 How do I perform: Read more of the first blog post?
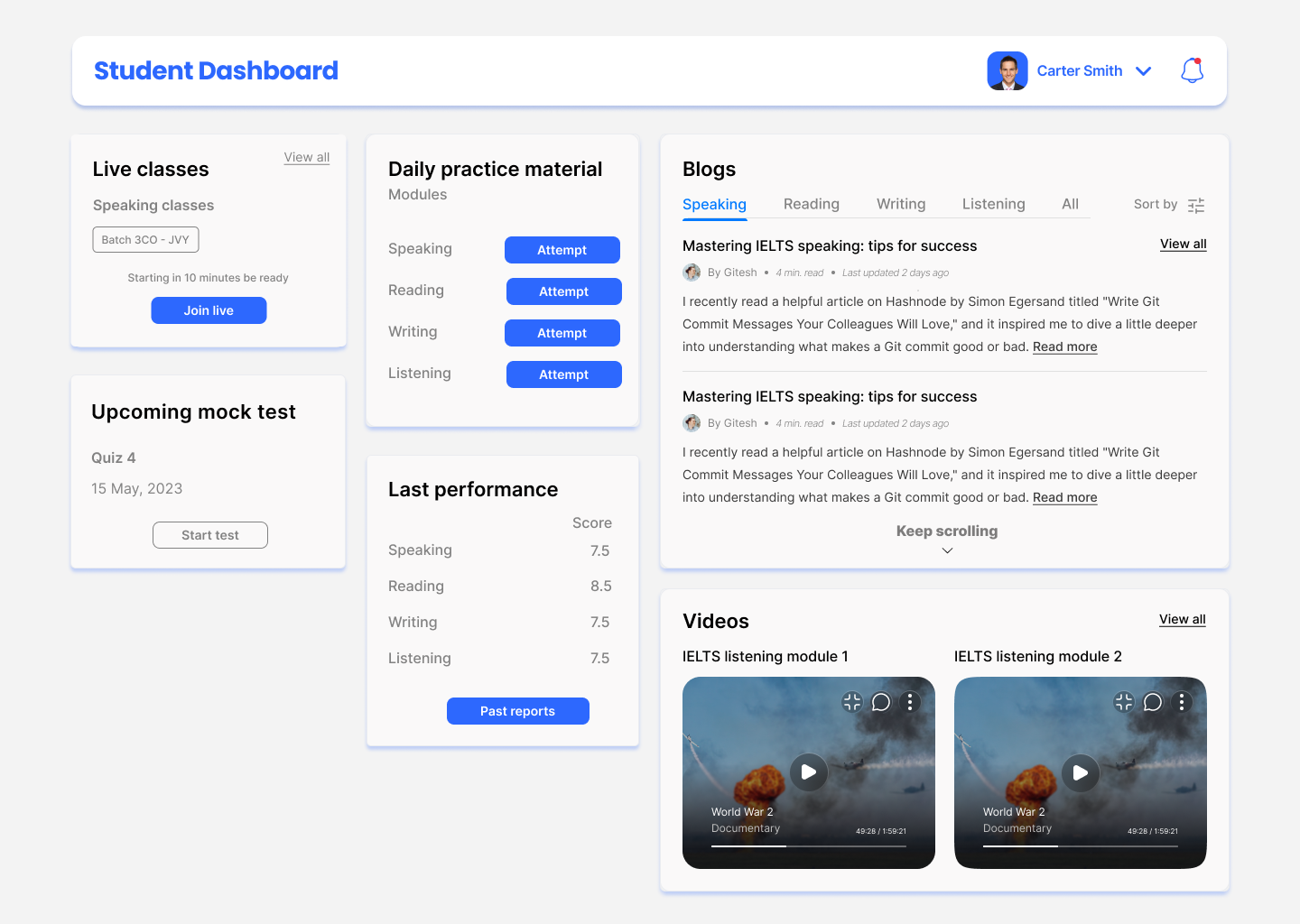1065,346
